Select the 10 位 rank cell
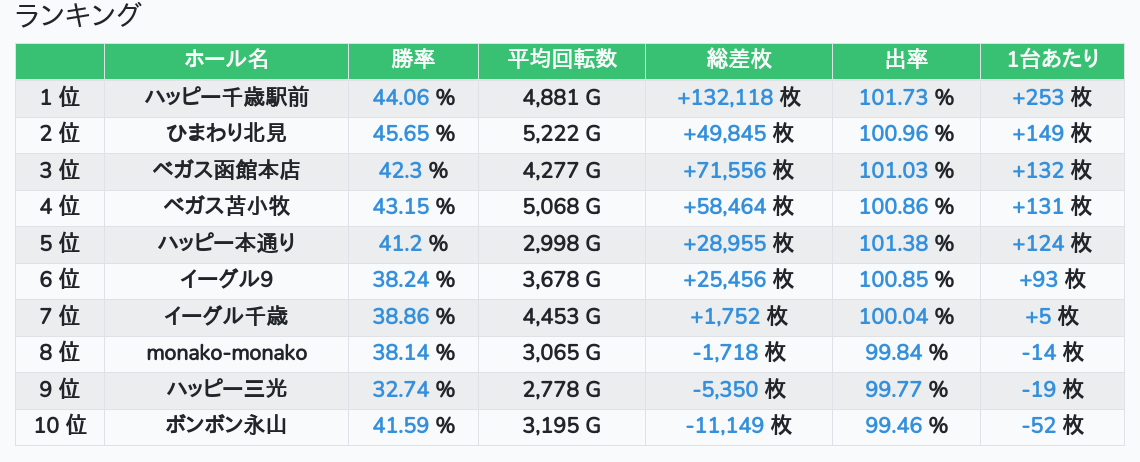Screen dimensions: 1140x462 pos(60,426)
